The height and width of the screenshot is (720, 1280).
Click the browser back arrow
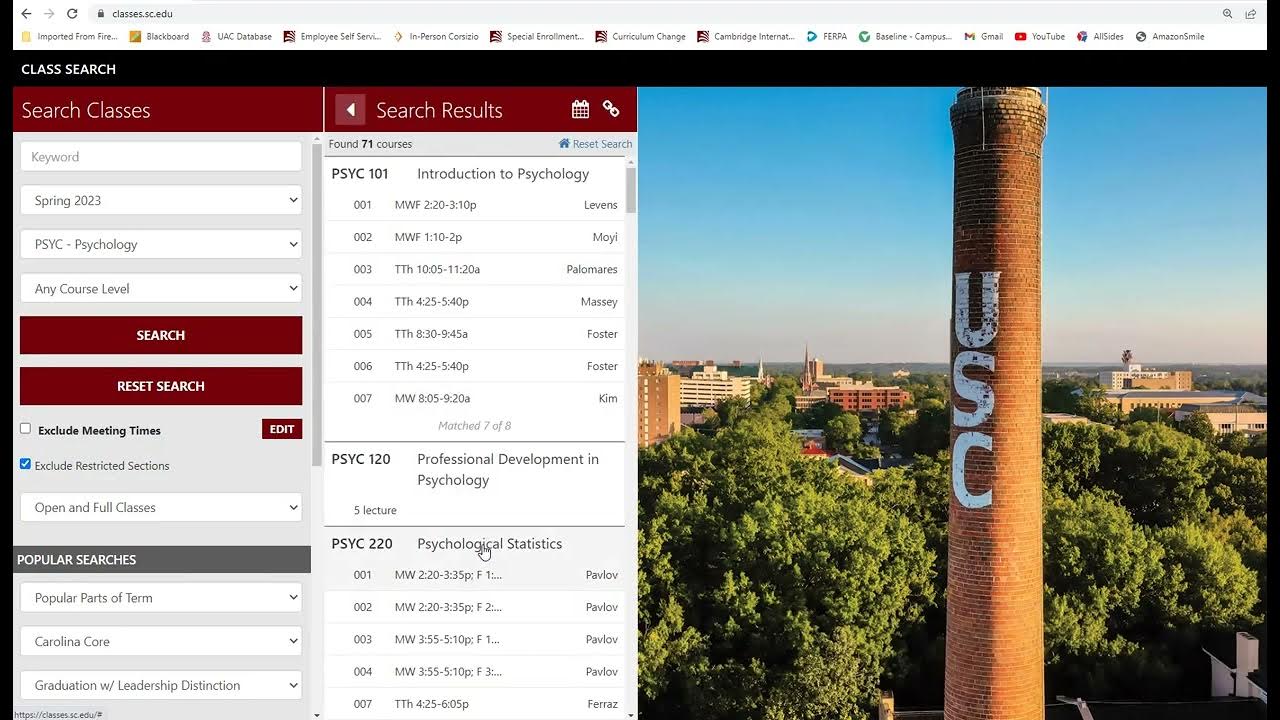tap(25, 14)
